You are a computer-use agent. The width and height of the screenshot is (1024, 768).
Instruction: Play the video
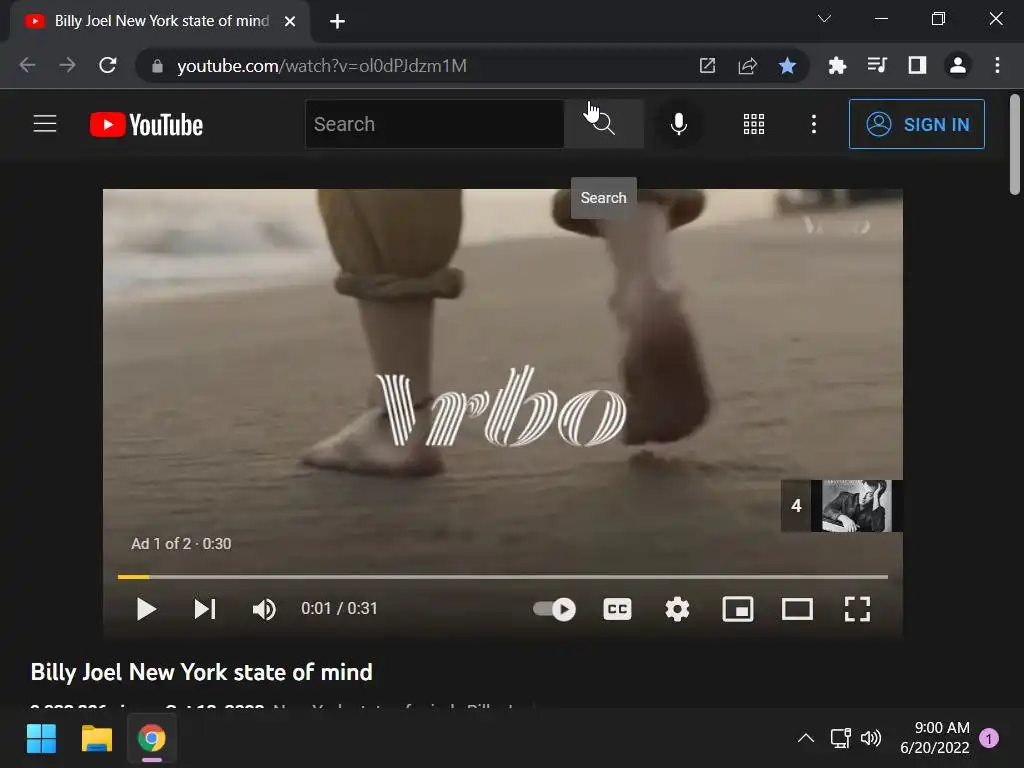click(146, 609)
